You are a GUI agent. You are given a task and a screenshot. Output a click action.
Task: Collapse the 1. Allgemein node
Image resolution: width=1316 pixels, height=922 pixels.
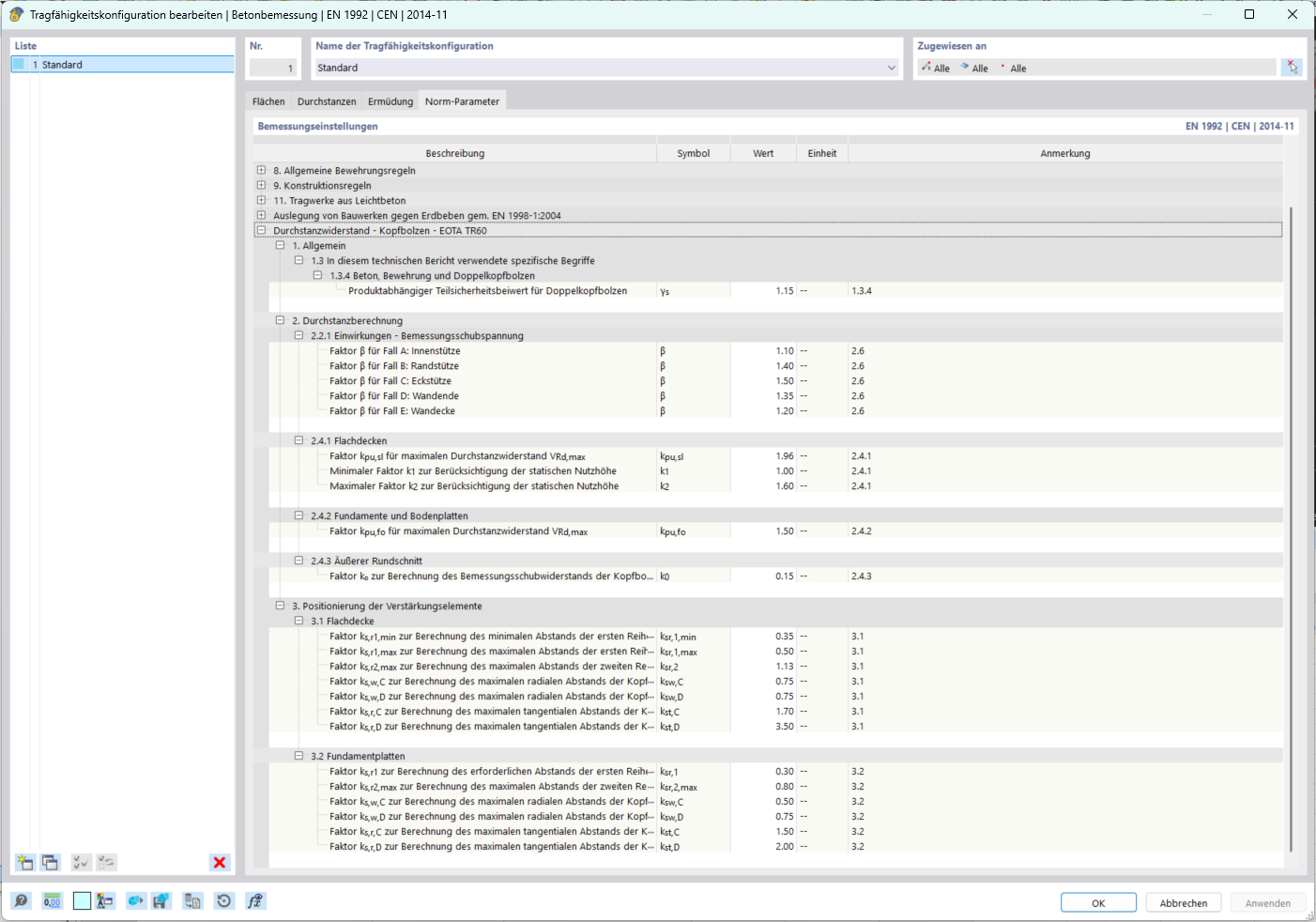tap(280, 245)
